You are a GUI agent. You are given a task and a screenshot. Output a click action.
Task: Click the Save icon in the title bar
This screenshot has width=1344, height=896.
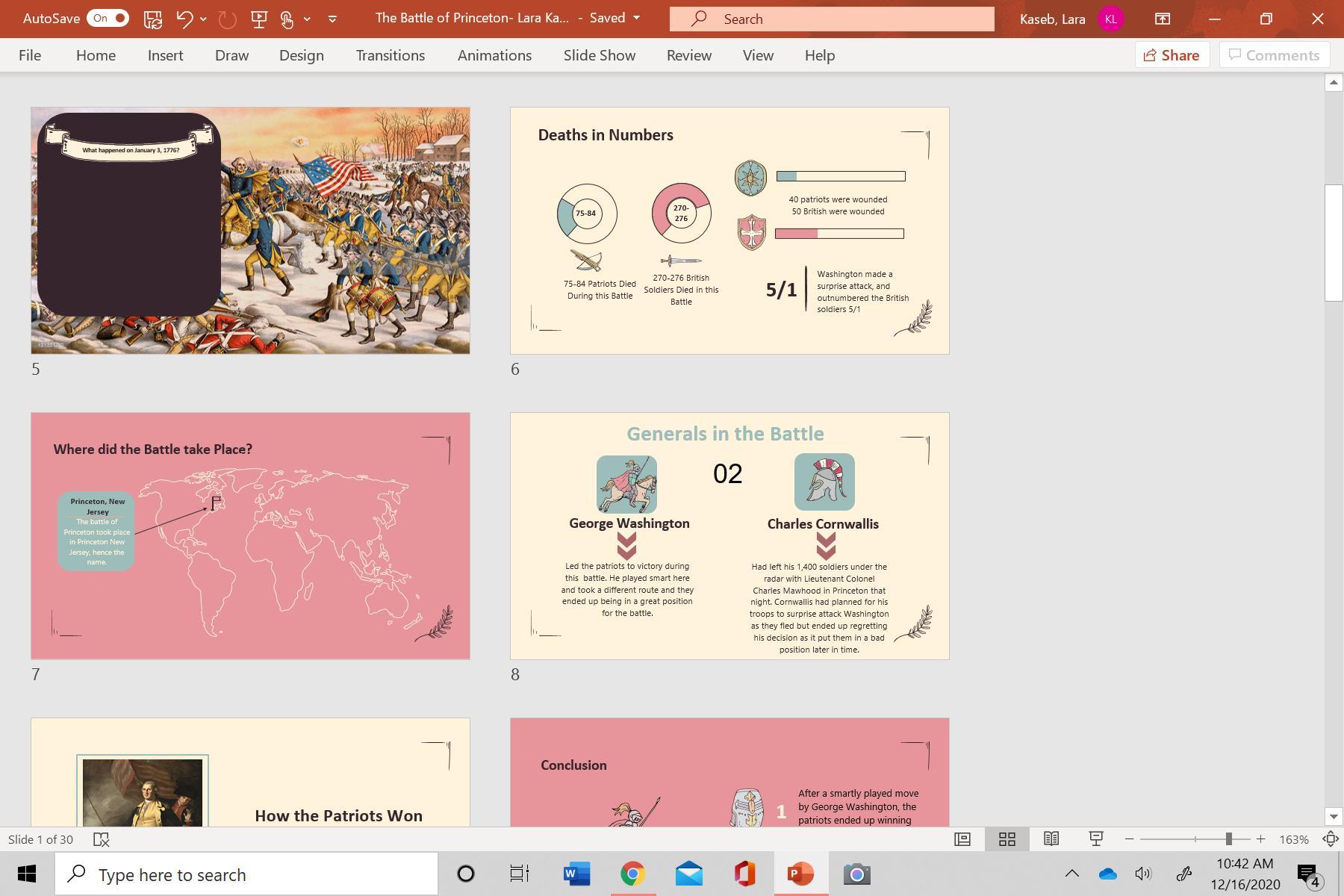click(153, 19)
